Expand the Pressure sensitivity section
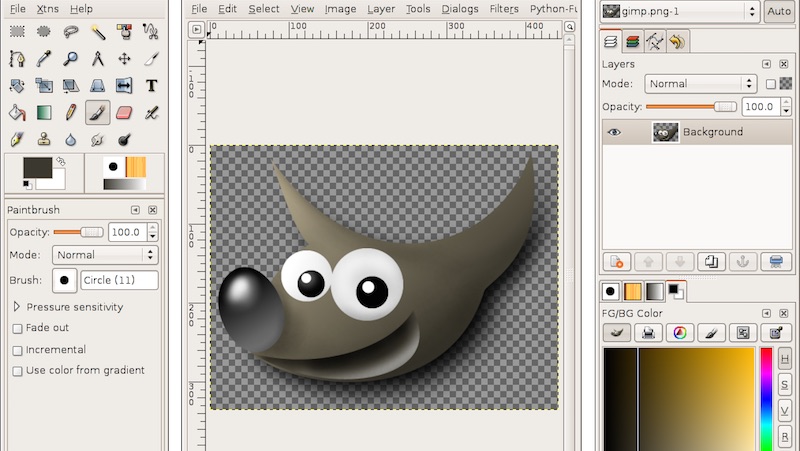Image resolution: width=800 pixels, height=451 pixels. (x=16, y=307)
